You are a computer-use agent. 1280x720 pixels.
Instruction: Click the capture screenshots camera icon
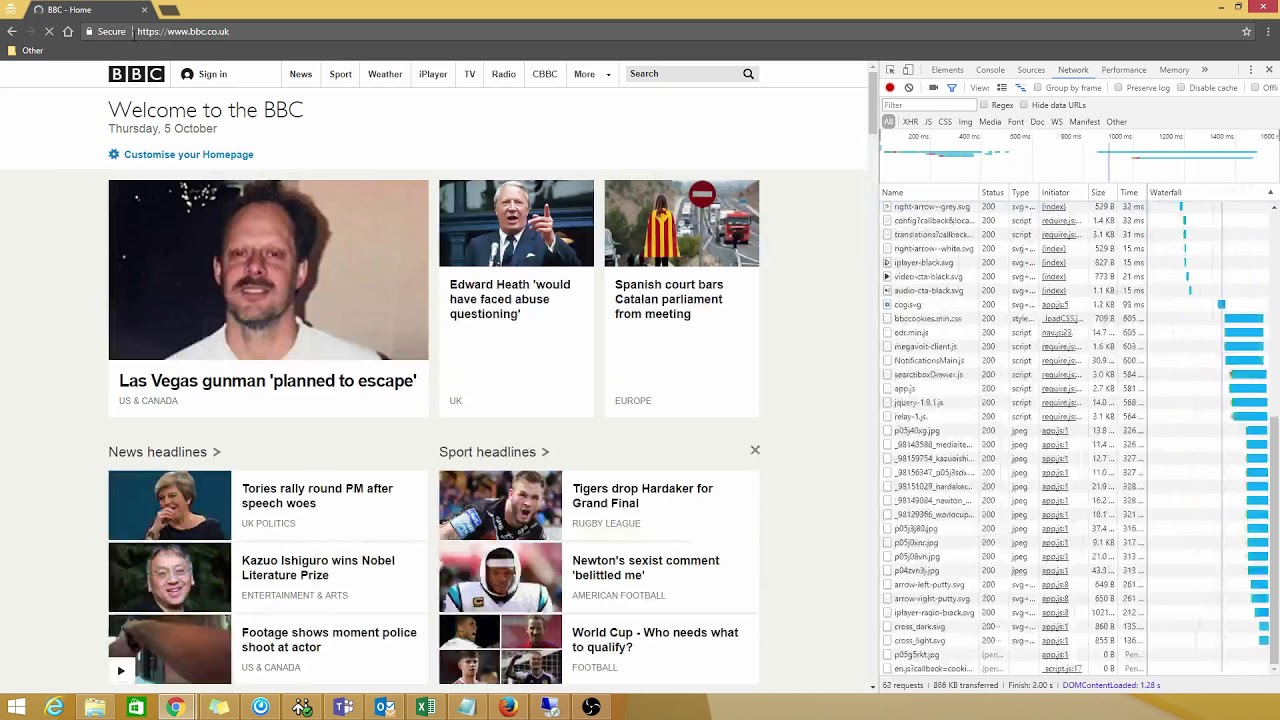pyautogui.click(x=933, y=88)
